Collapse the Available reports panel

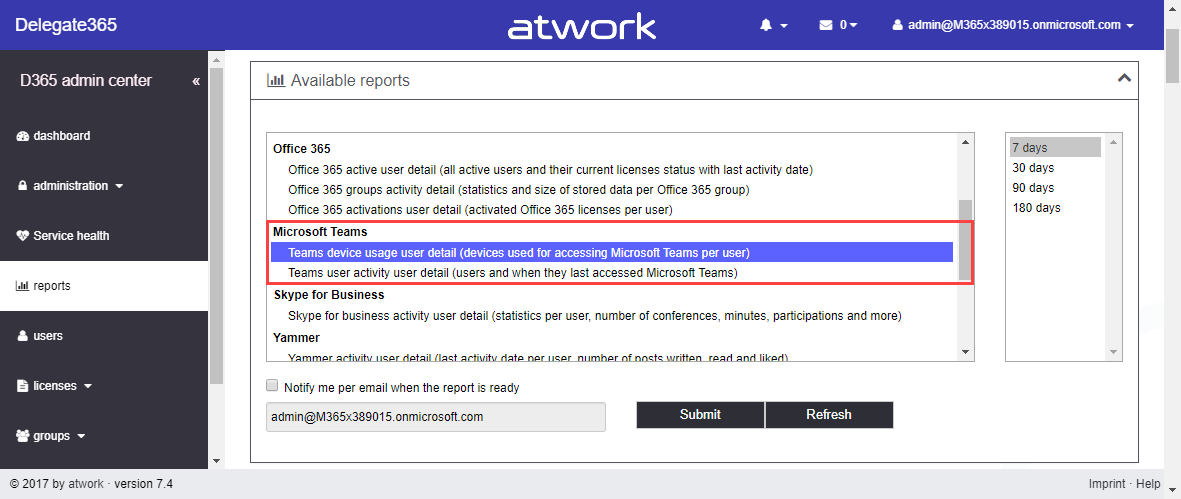point(1124,78)
